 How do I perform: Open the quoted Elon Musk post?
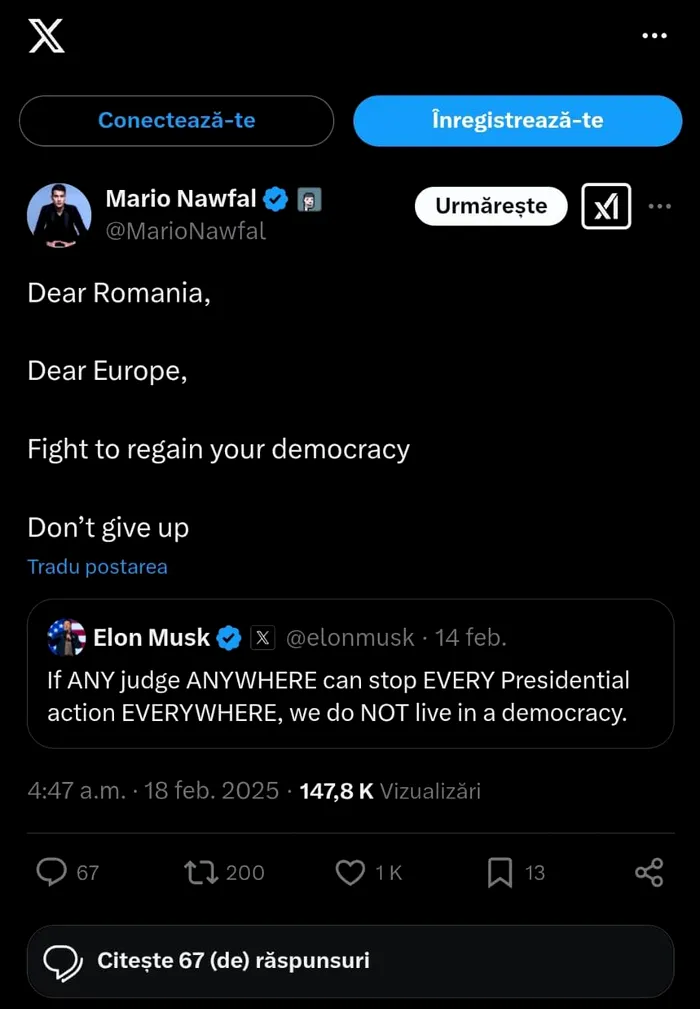(350, 695)
